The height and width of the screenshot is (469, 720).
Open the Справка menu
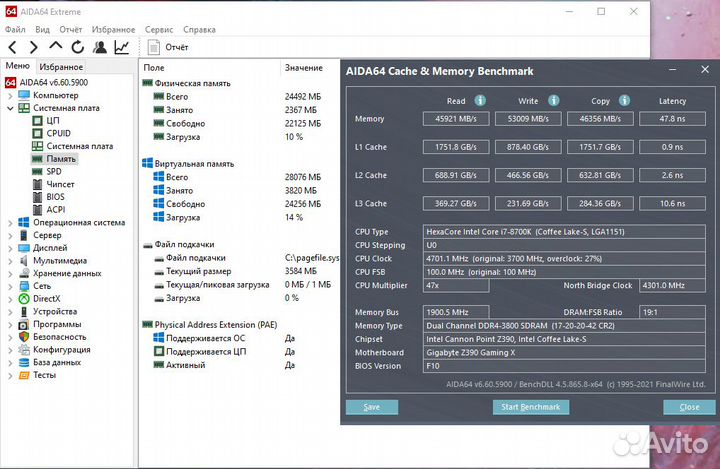click(199, 29)
